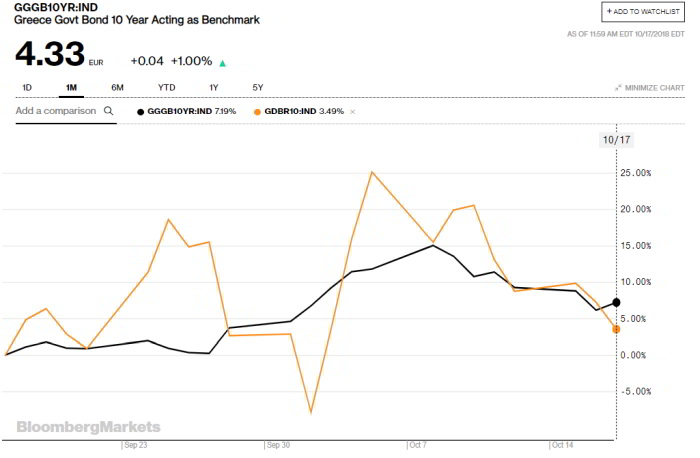Click the 10/17 date marker on the chart
The image size is (700, 458).
pos(617,139)
